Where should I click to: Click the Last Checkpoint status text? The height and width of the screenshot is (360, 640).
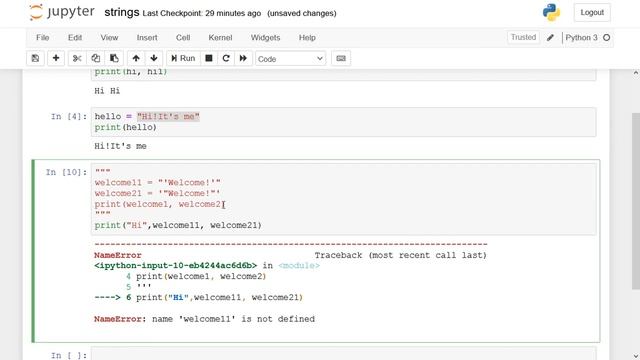(x=202, y=13)
